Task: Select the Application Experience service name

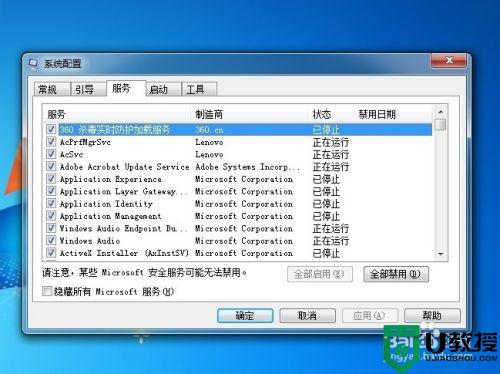Action: click(110, 179)
